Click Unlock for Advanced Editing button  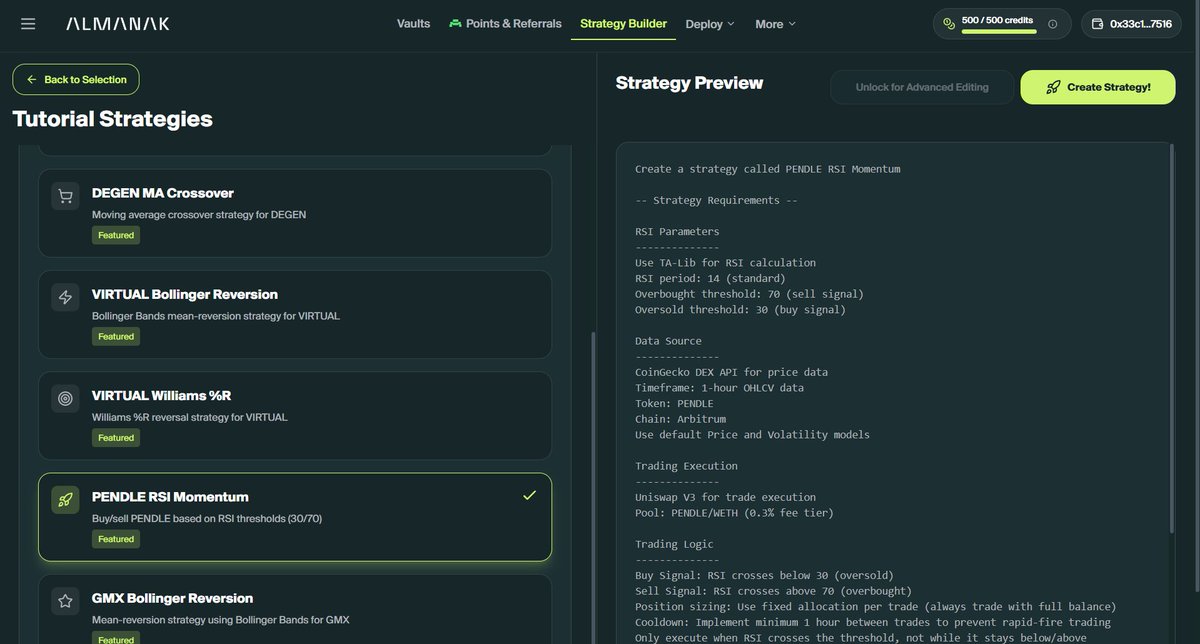(922, 87)
